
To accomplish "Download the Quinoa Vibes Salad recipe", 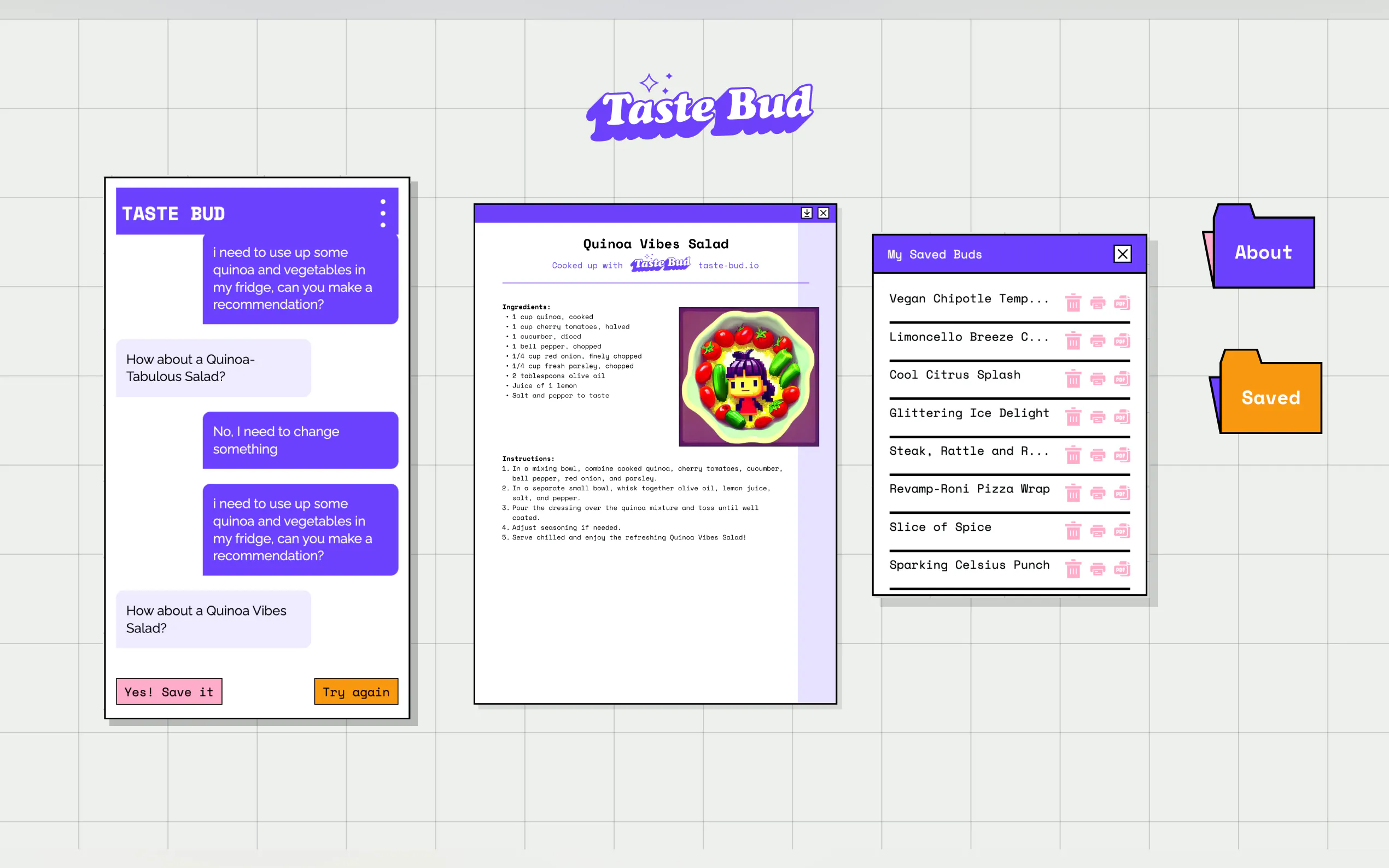I will 806,213.
